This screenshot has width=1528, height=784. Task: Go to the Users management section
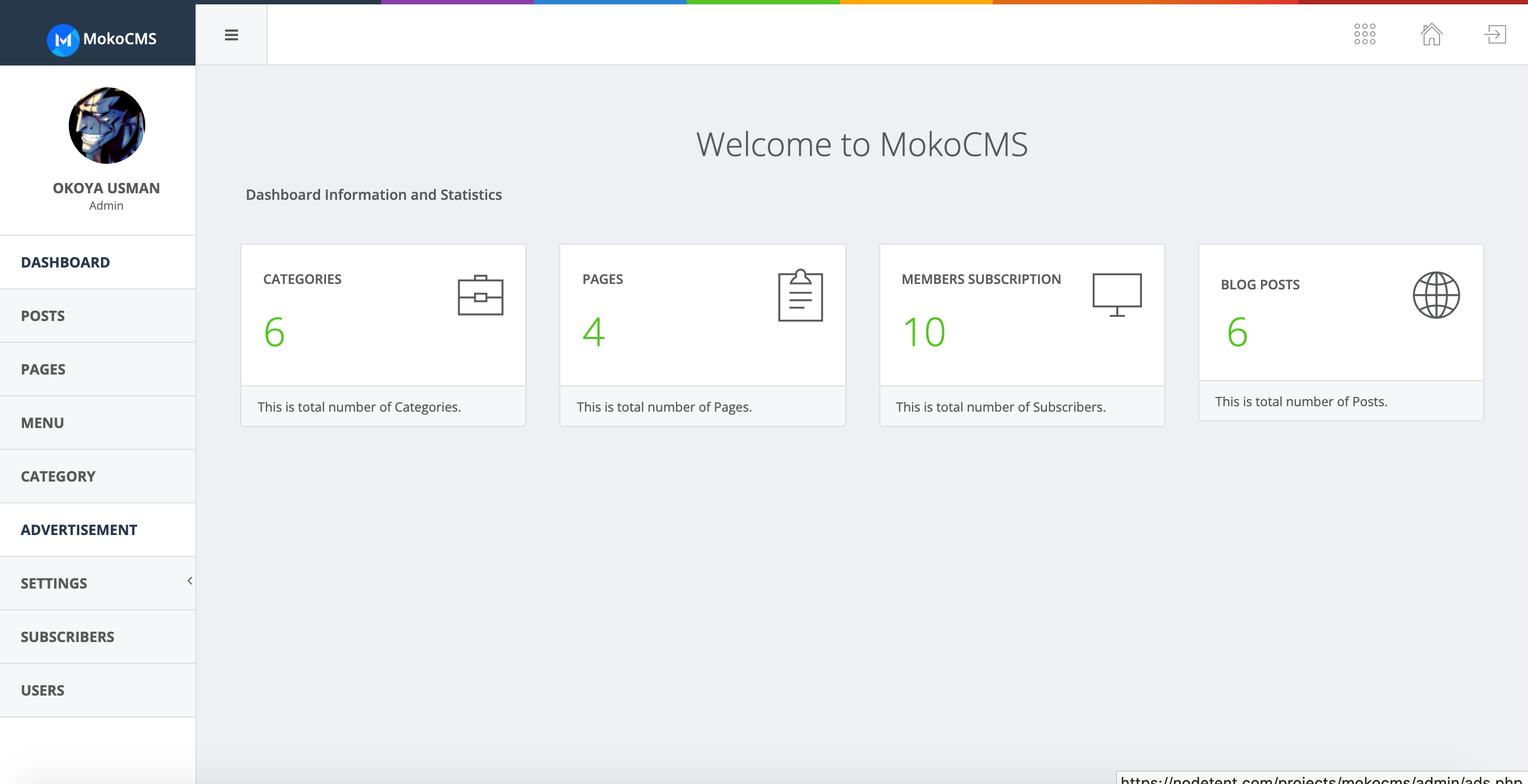pyautogui.click(x=42, y=690)
